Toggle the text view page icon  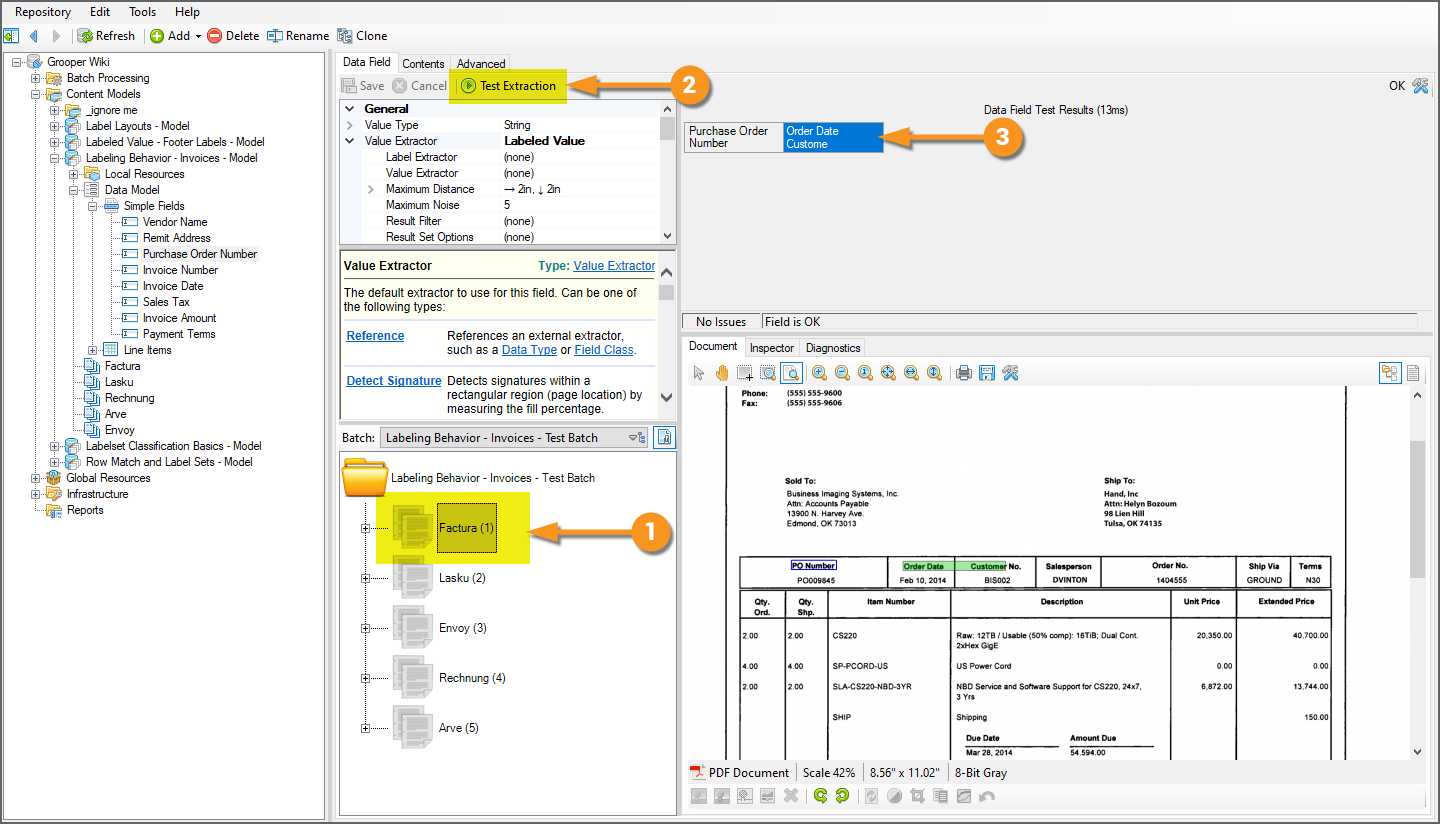tap(1413, 373)
